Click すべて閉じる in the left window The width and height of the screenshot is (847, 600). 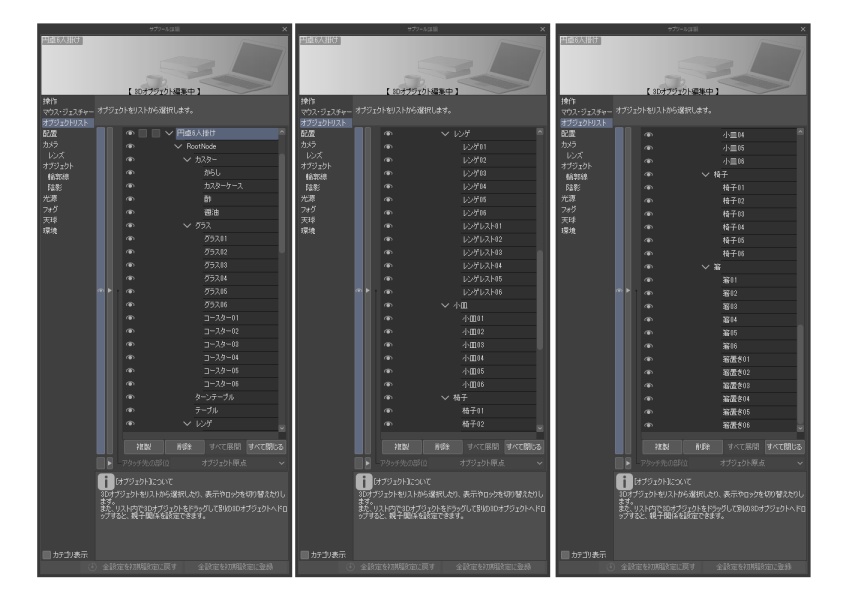(266, 447)
